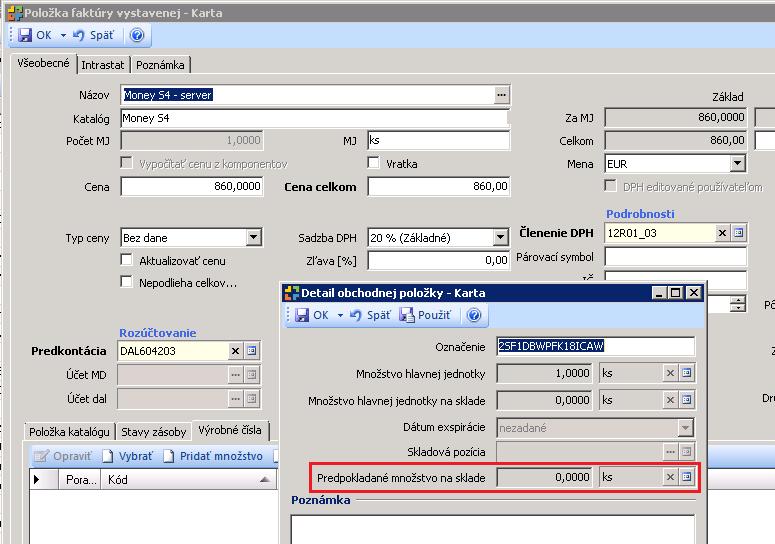Toggle DPH editované používateľom checkbox
775x544 pixels.
click(610, 185)
